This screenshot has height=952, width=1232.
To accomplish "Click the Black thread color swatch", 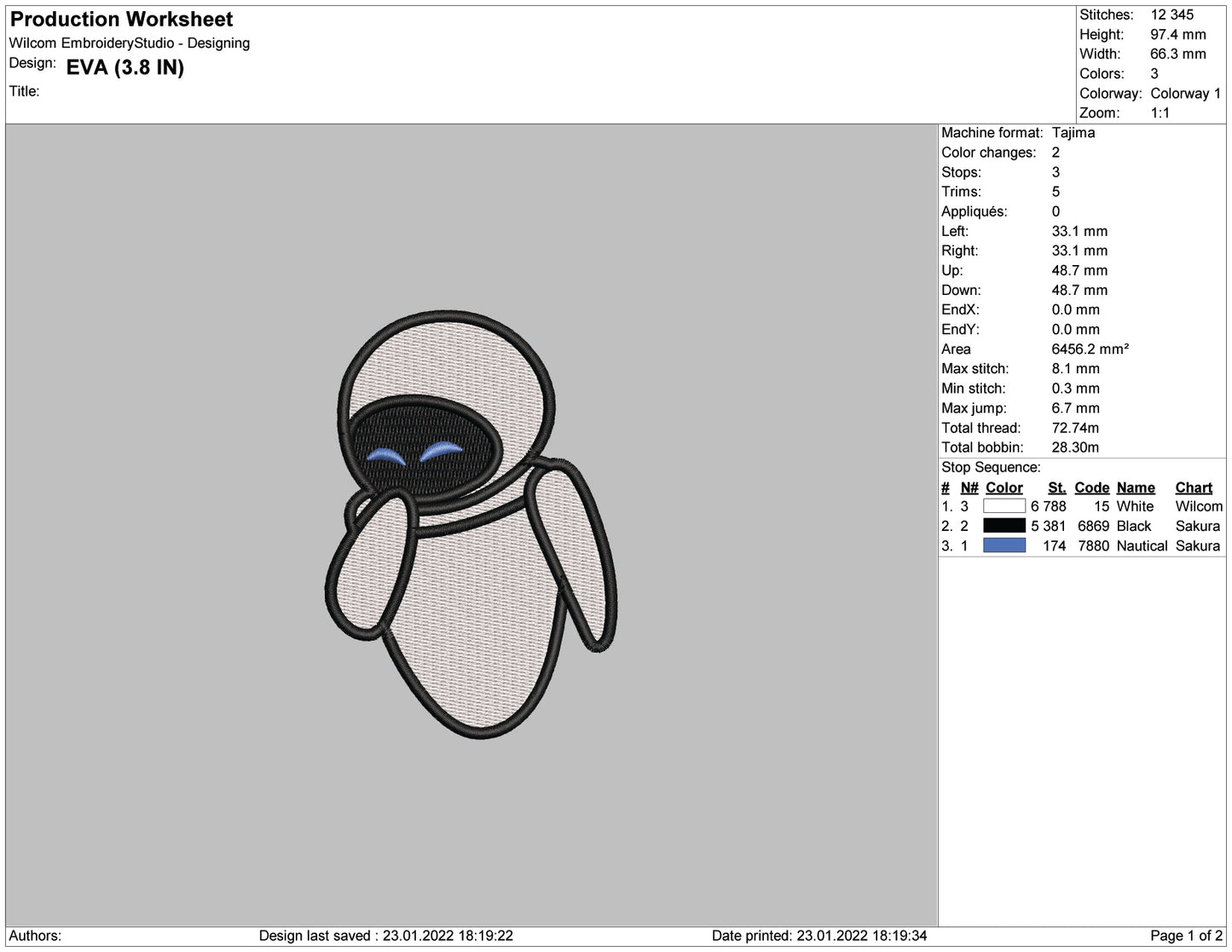I will [1004, 526].
